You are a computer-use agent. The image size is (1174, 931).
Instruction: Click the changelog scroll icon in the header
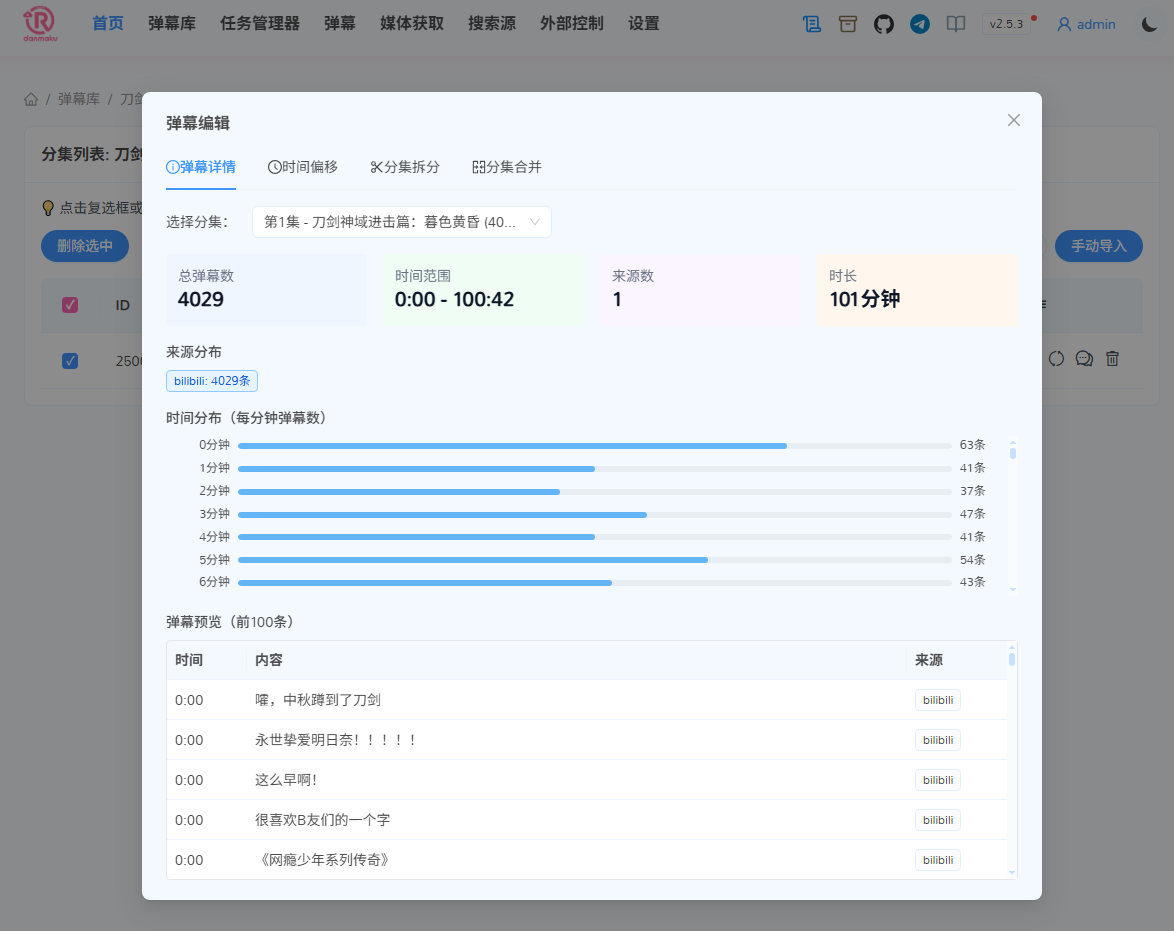coord(812,23)
